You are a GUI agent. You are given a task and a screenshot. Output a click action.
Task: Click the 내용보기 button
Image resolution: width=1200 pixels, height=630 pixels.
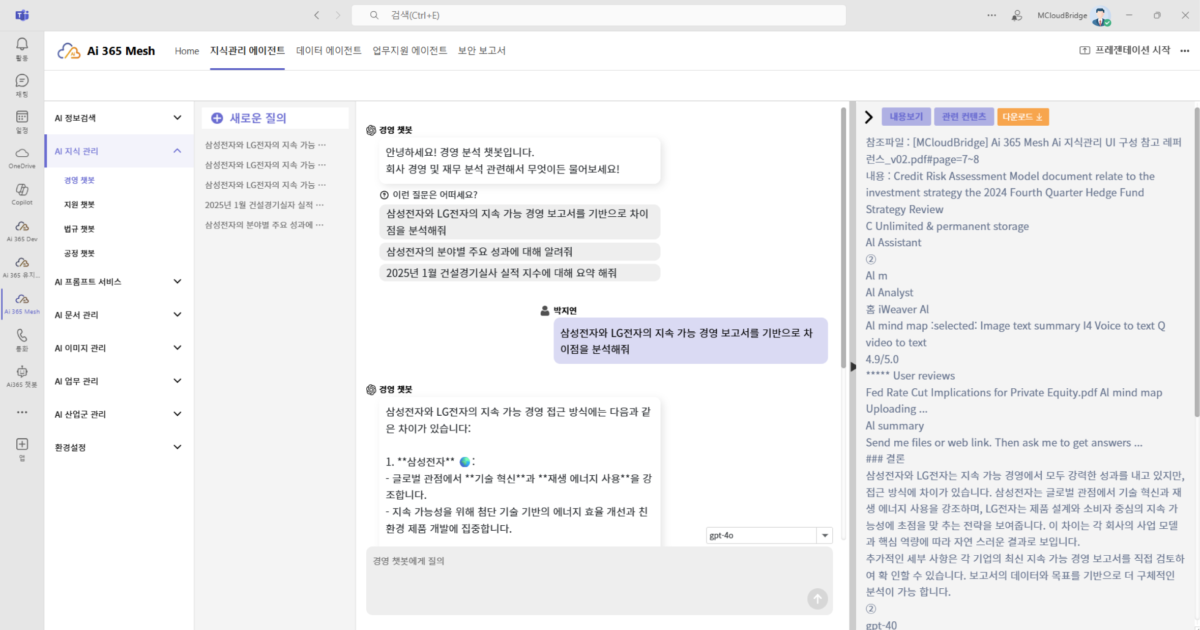907,117
